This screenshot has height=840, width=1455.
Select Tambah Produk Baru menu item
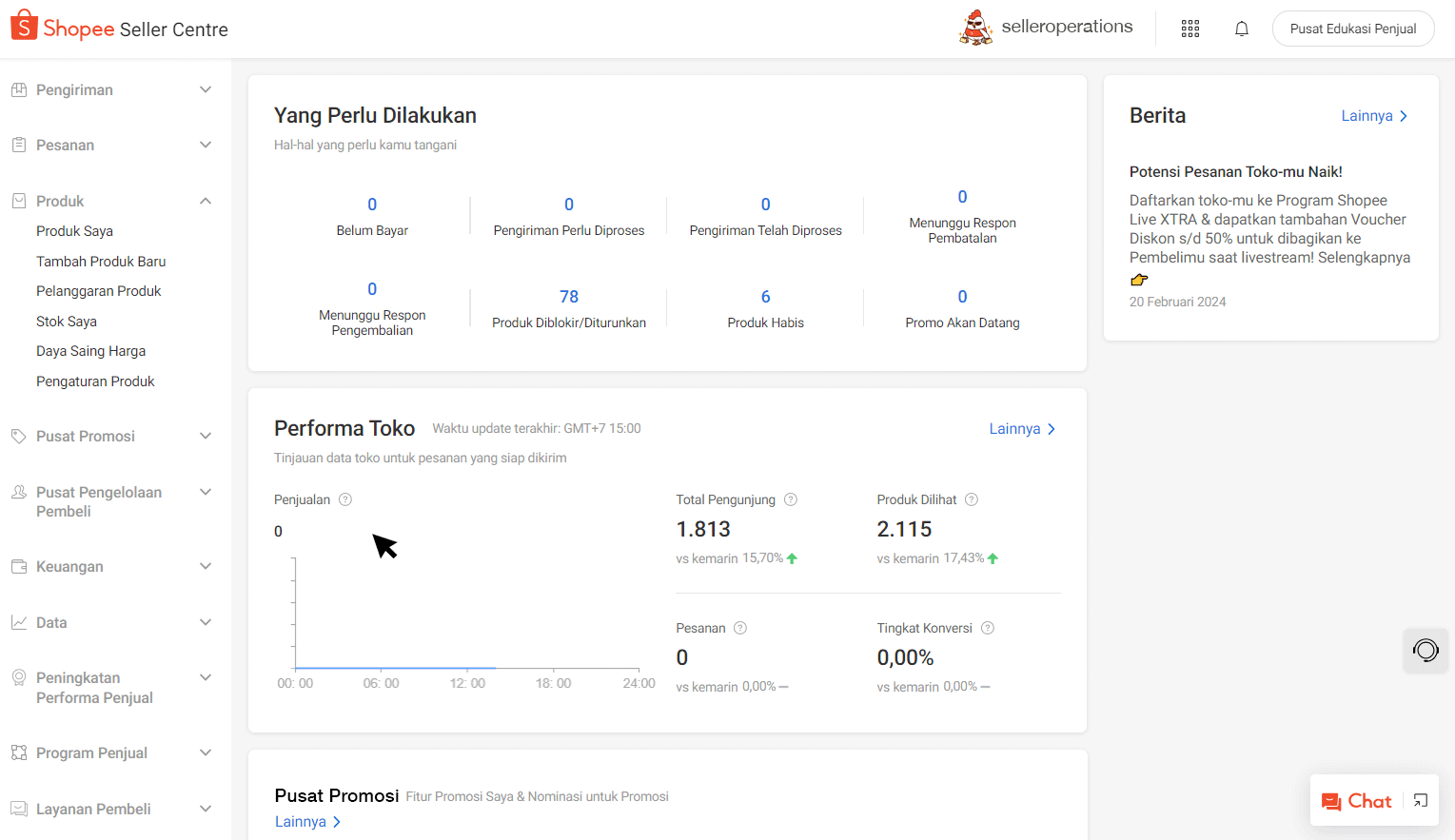[101, 262]
